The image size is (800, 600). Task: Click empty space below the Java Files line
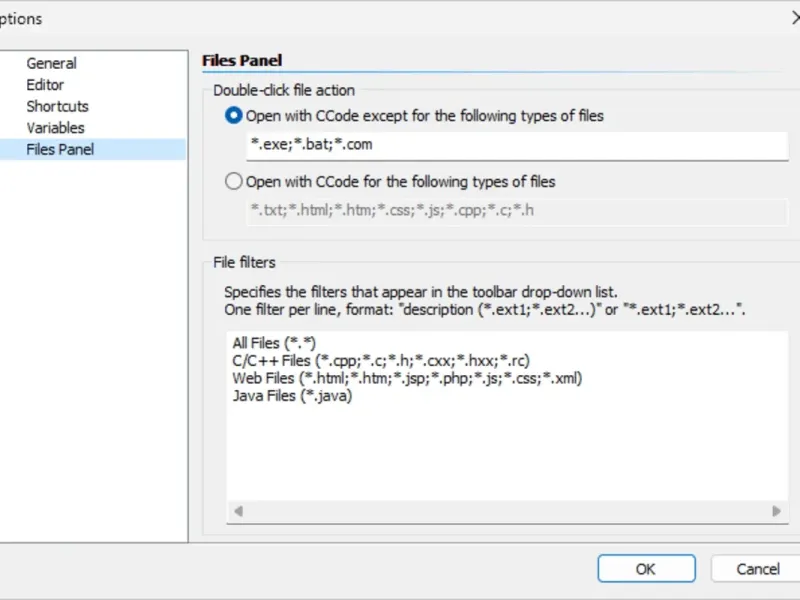tap(506, 450)
